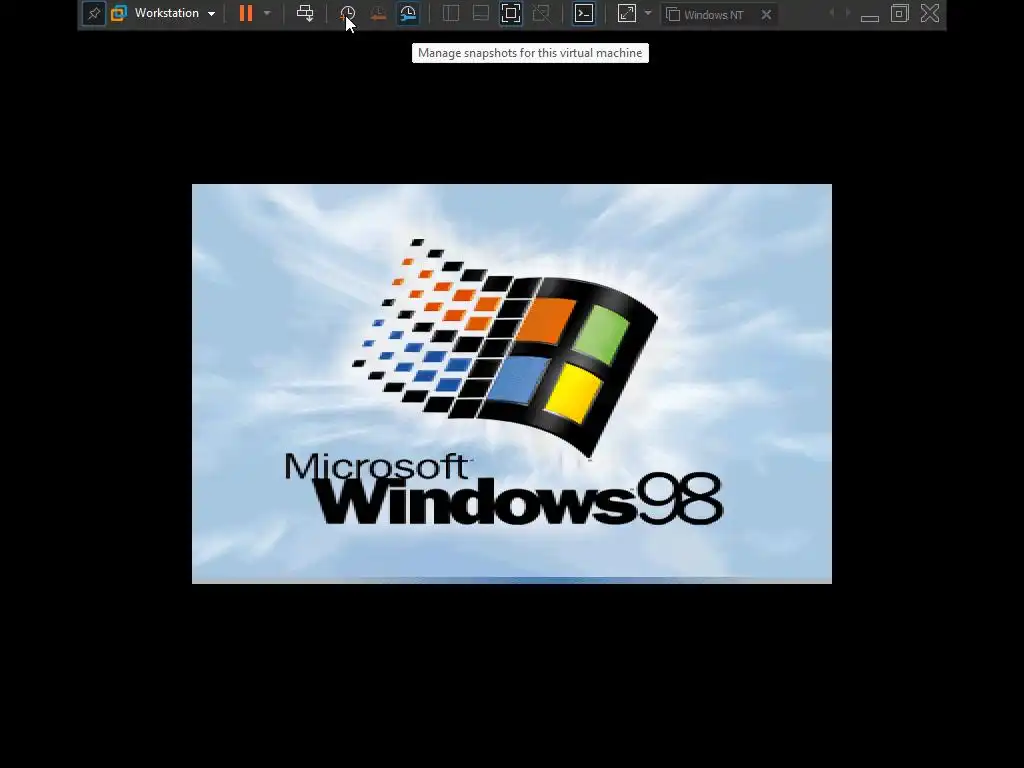
Task: Open the console view icon
Action: [584, 13]
